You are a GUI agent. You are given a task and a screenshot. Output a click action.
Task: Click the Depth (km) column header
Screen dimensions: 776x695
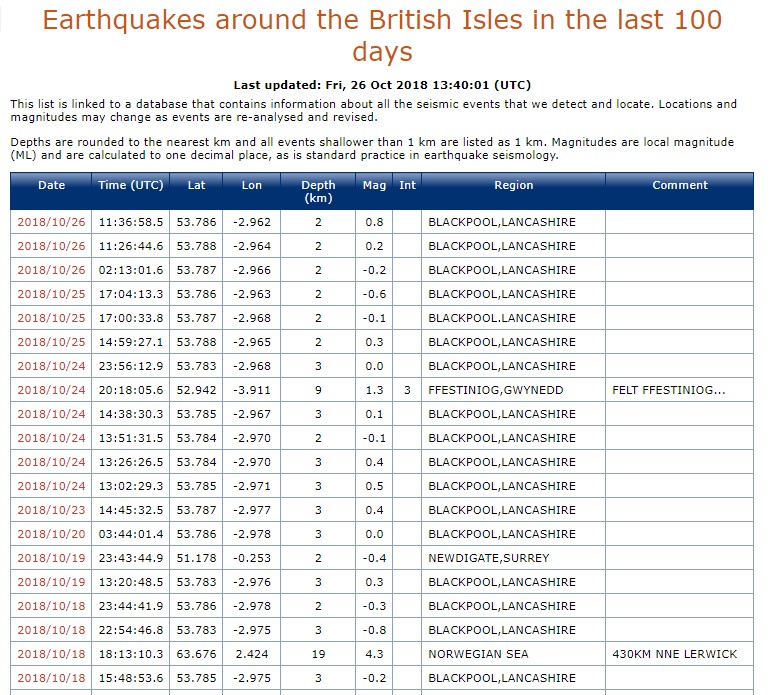click(319, 191)
